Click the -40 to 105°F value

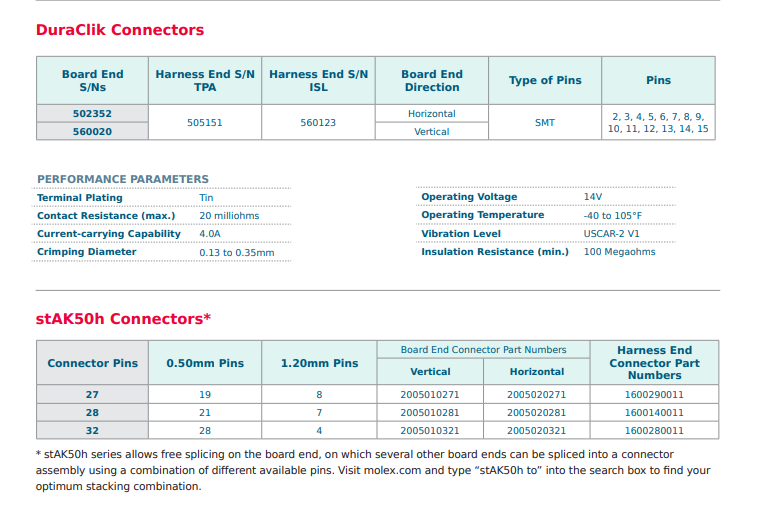tap(613, 215)
